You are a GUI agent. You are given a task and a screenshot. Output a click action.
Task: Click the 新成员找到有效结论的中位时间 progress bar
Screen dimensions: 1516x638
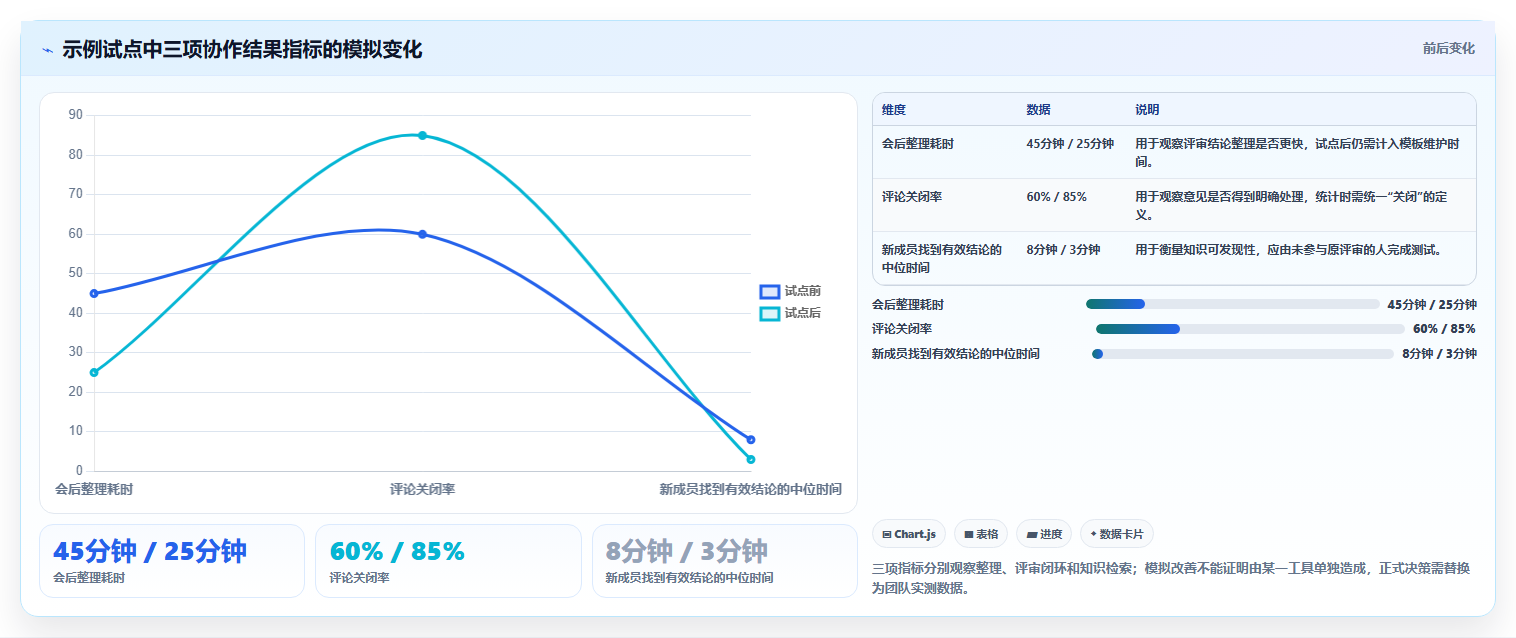point(1243,353)
